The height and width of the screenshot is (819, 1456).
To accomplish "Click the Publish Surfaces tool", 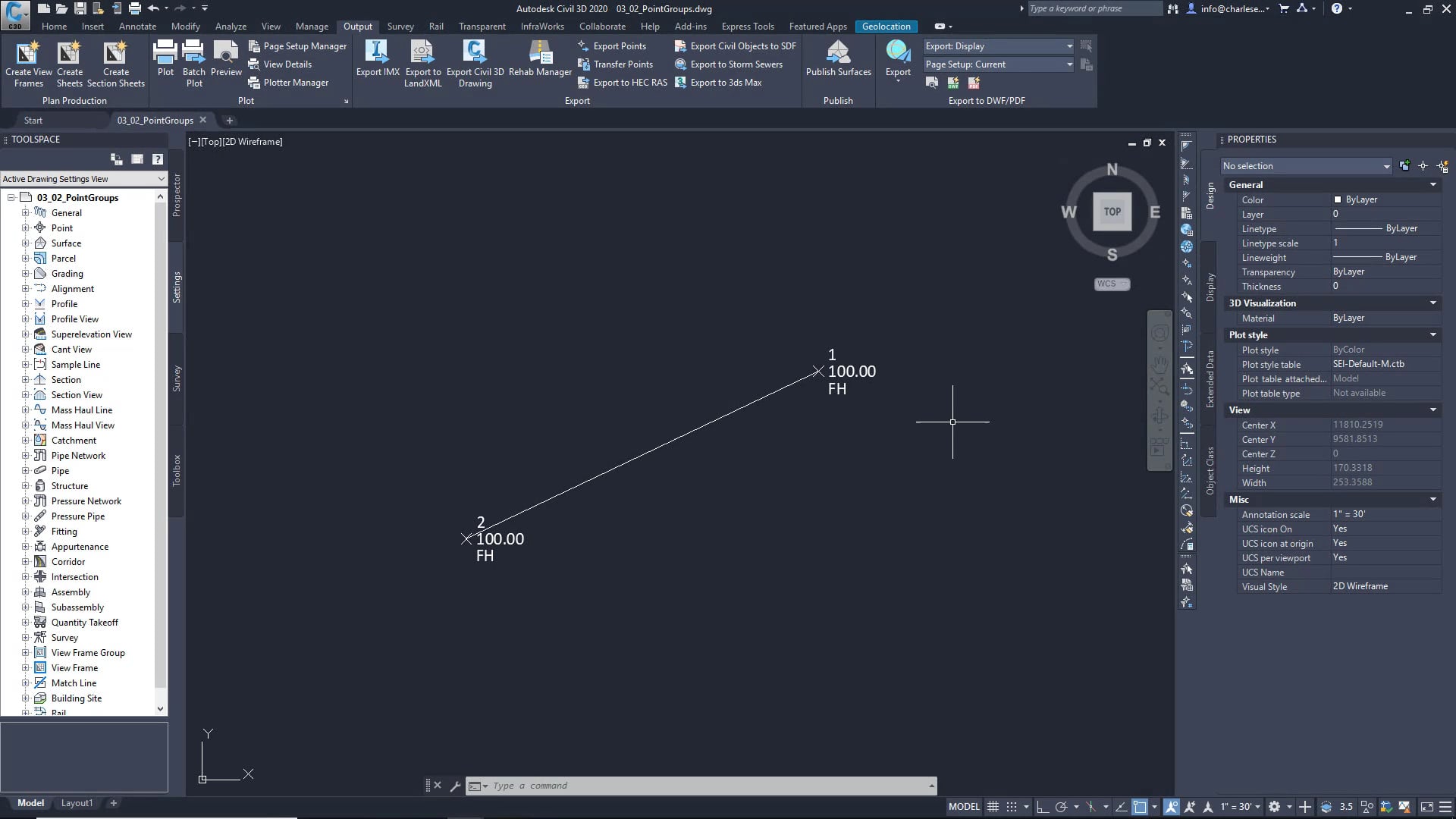I will [838, 61].
